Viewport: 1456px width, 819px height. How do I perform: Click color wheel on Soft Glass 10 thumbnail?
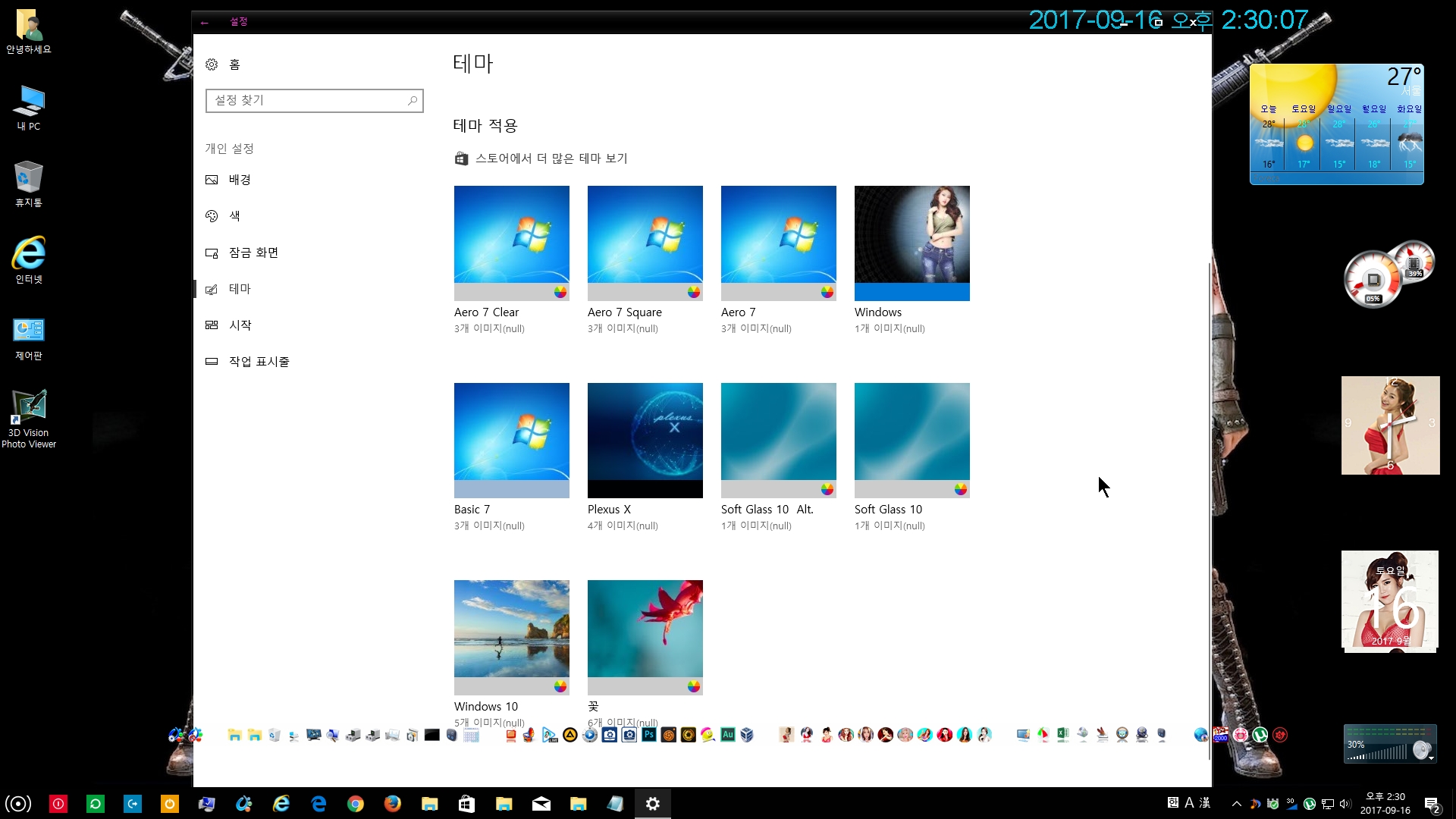[961, 489]
